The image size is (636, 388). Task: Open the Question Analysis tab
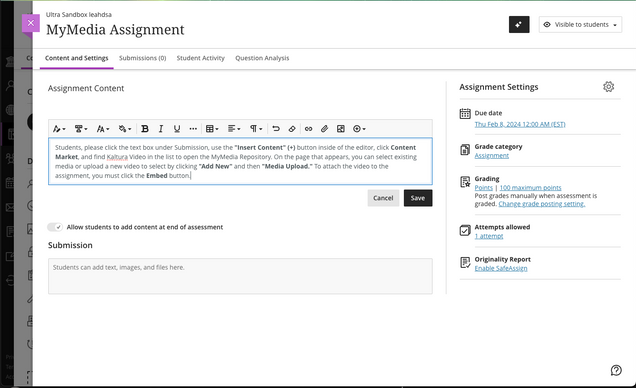262,58
